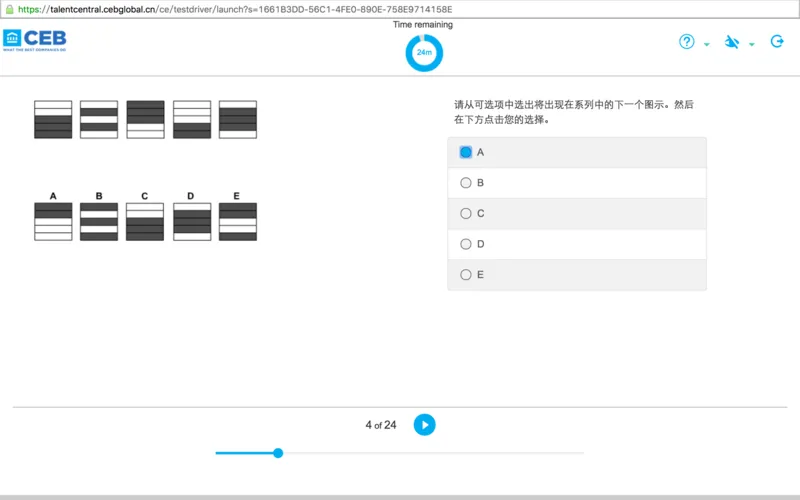Click the browser URL address field
This screenshot has width=800, height=500.
(400, 9)
